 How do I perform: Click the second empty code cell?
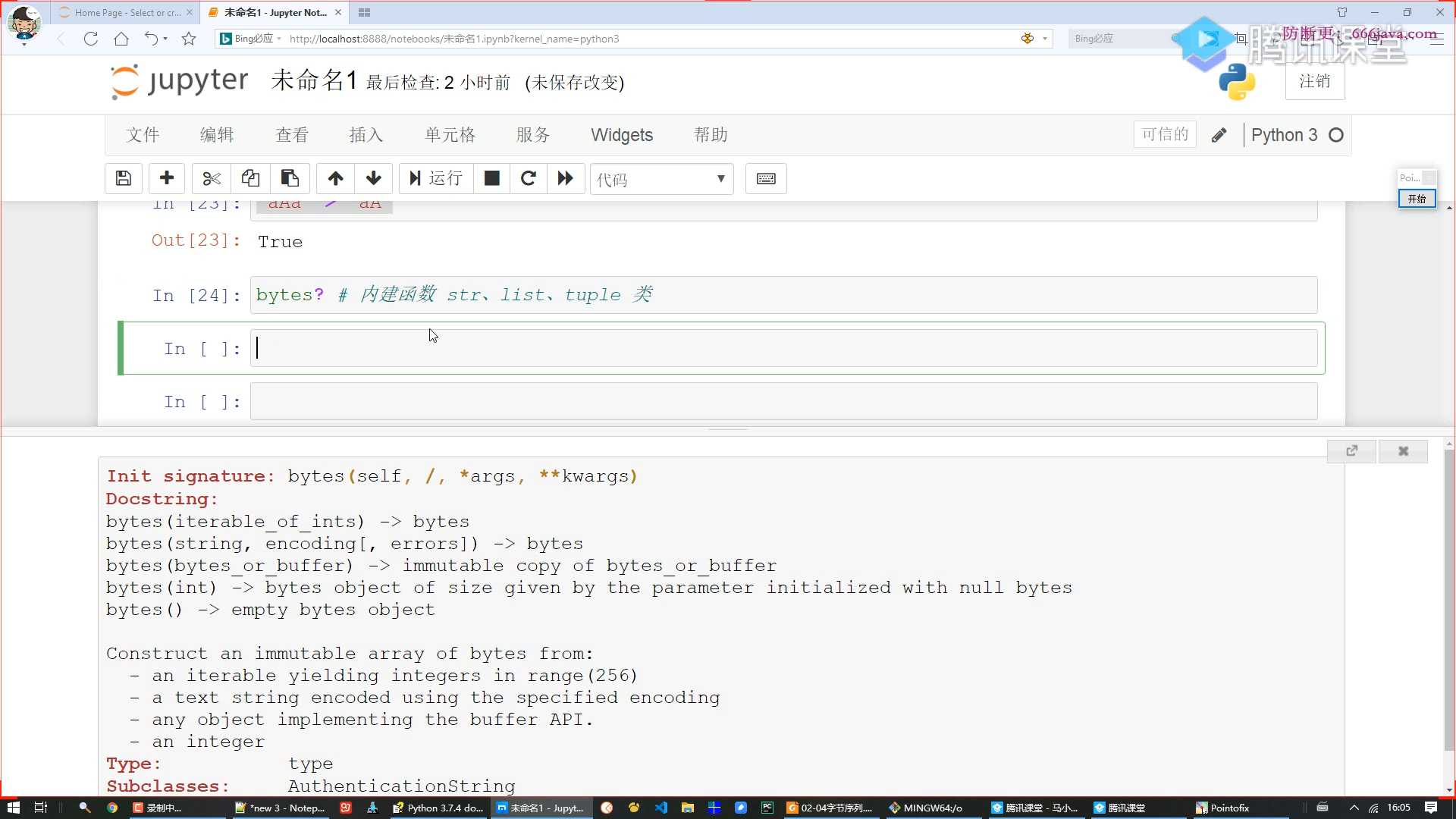pos(783,401)
